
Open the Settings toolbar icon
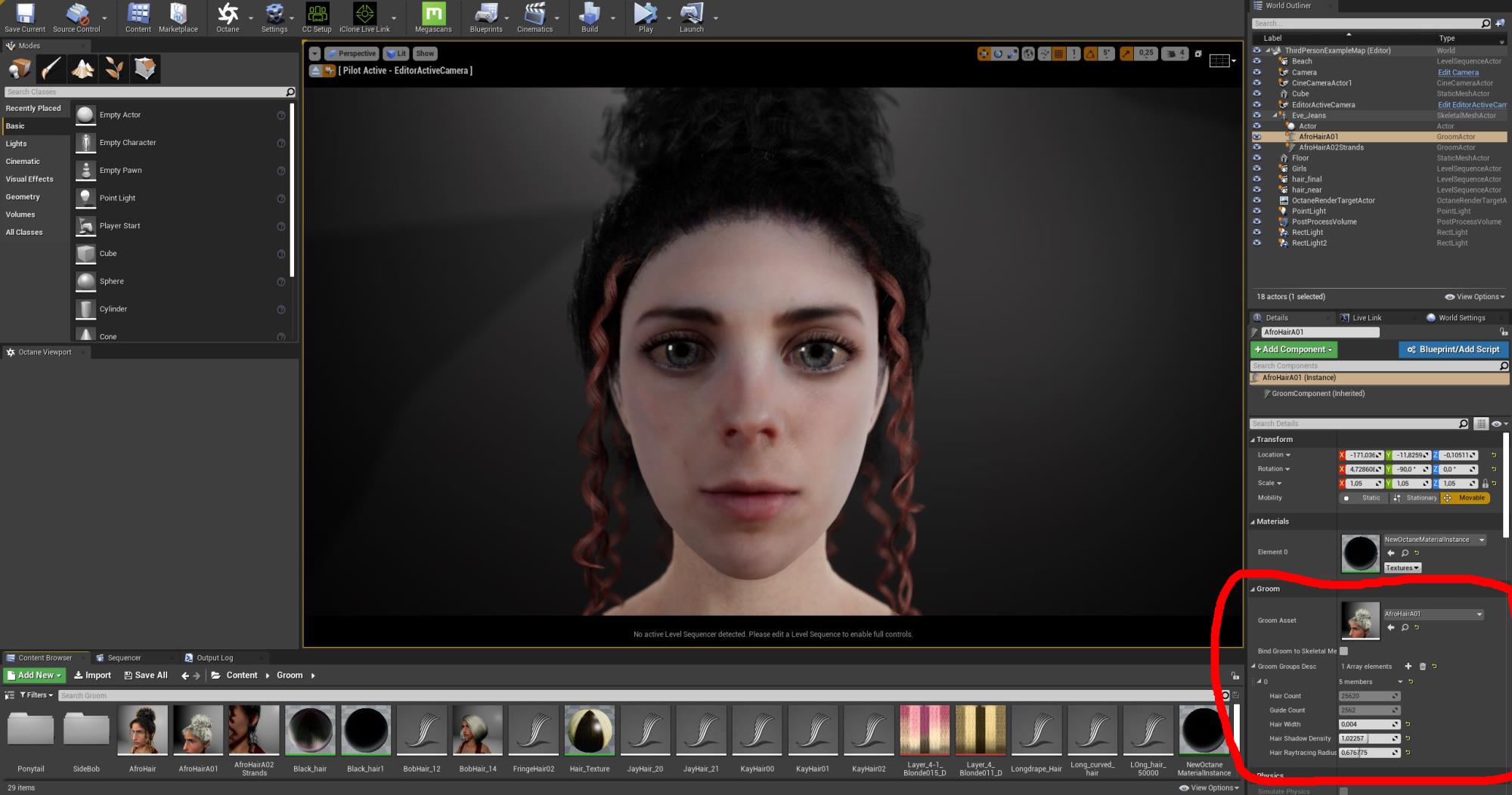274,17
